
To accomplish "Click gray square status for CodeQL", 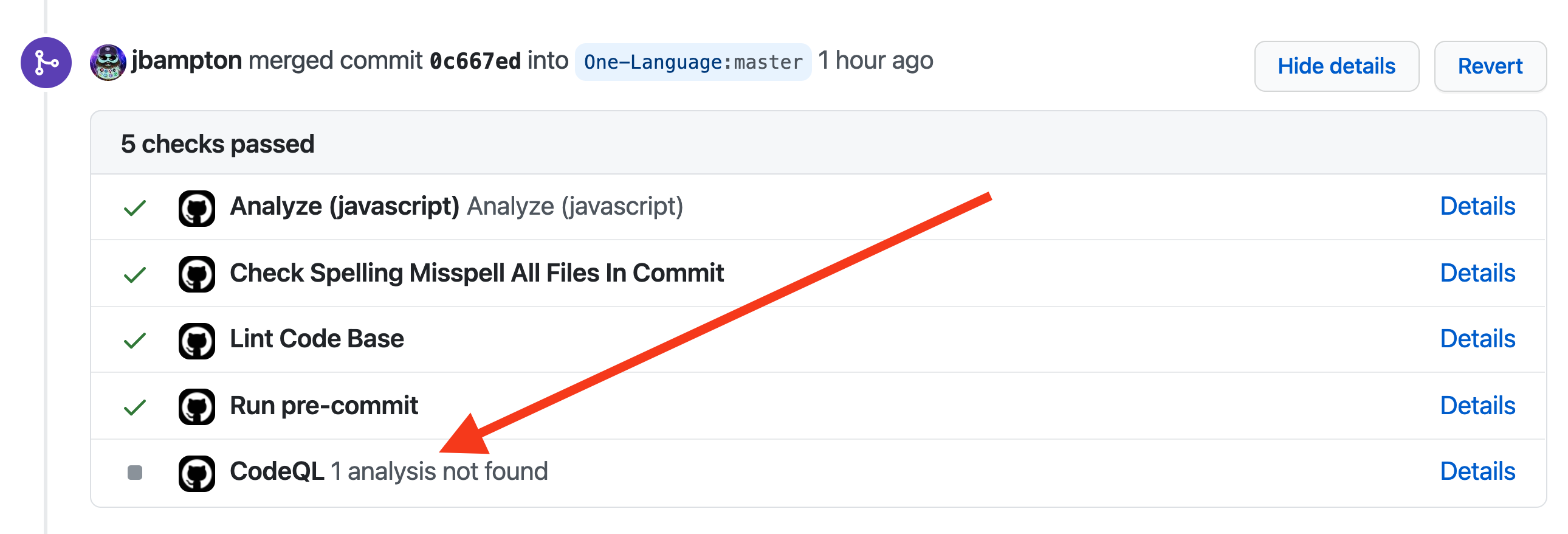I will pos(134,473).
